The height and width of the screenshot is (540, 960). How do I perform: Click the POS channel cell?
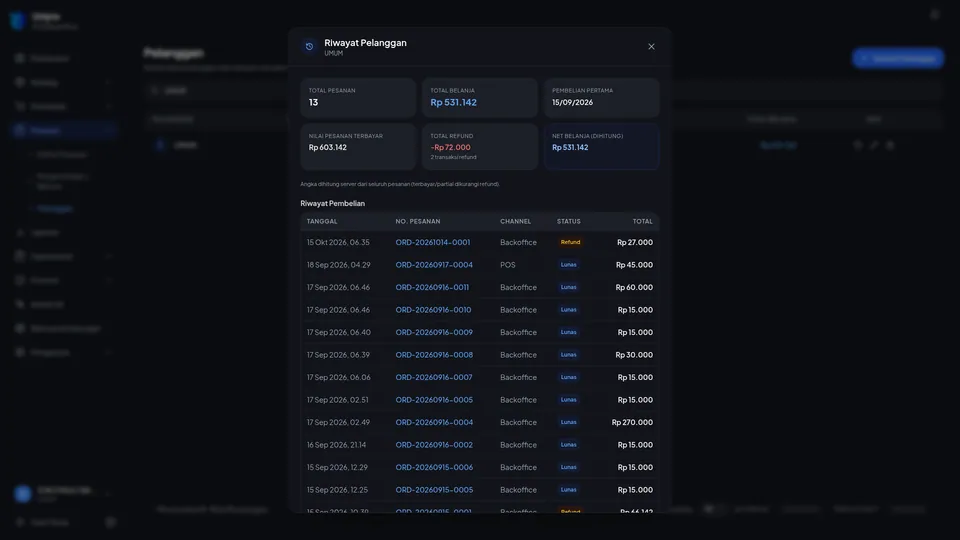[508, 265]
